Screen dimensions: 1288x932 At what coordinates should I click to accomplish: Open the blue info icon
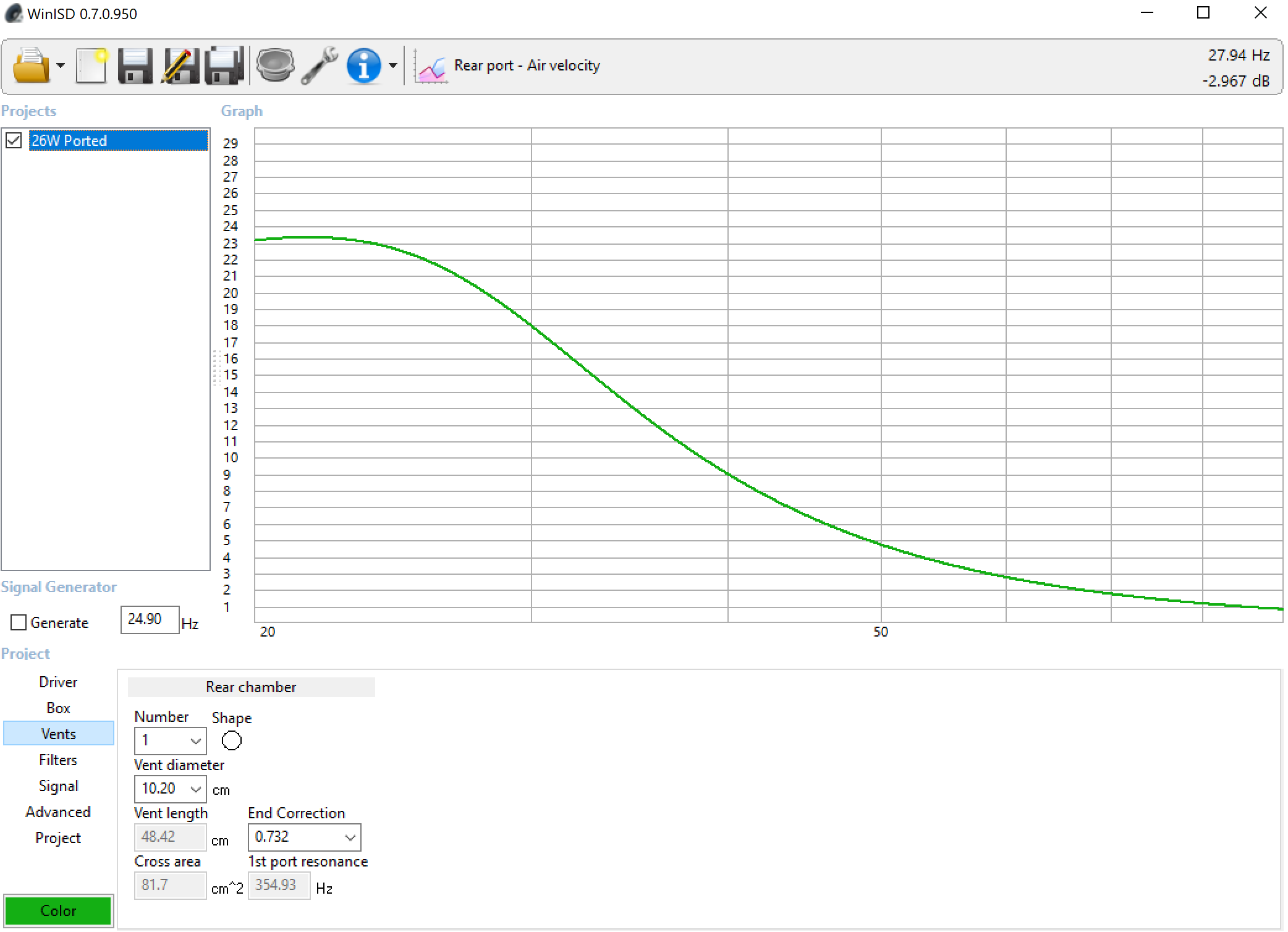coord(364,66)
